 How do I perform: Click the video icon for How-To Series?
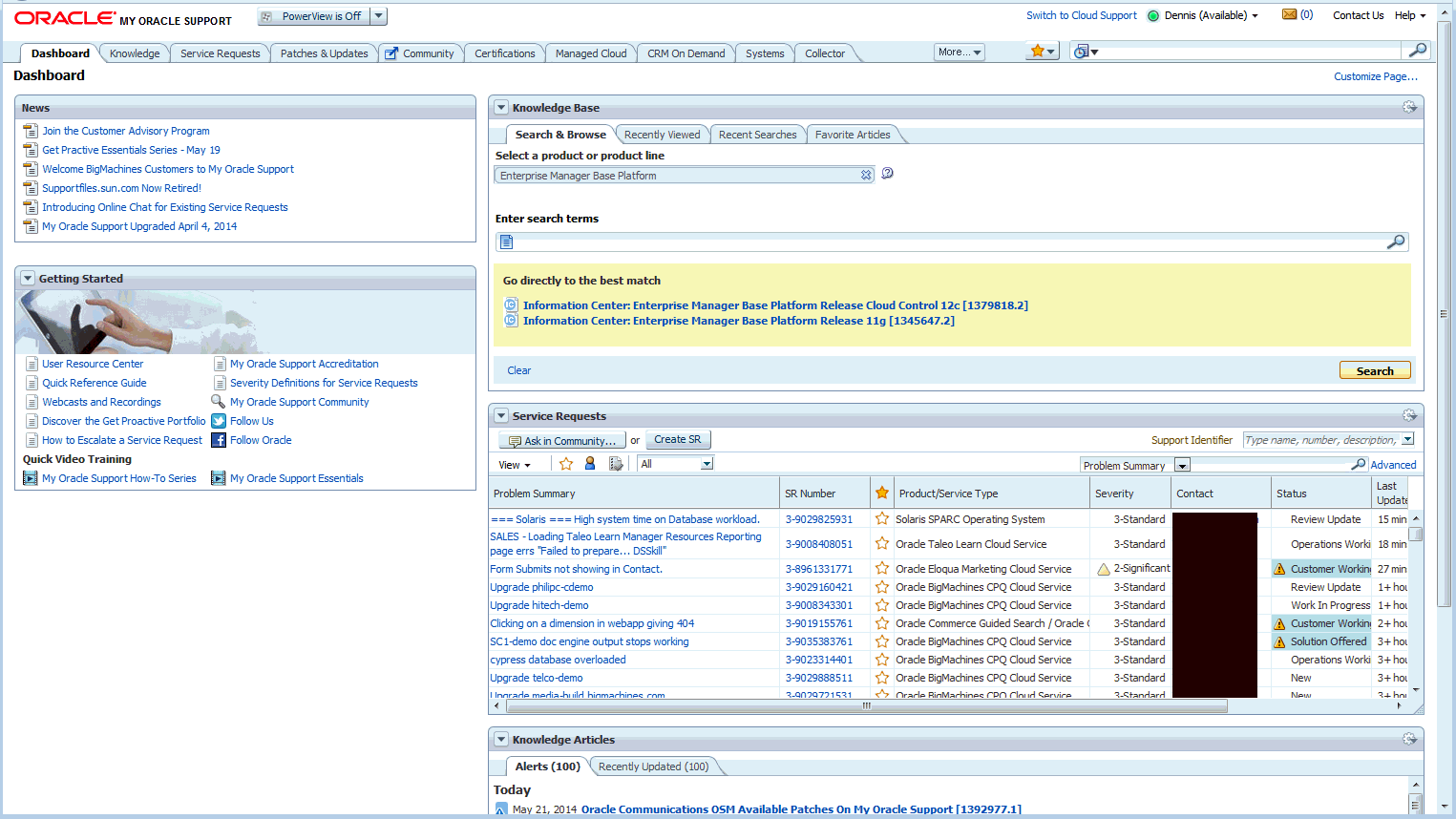[31, 478]
